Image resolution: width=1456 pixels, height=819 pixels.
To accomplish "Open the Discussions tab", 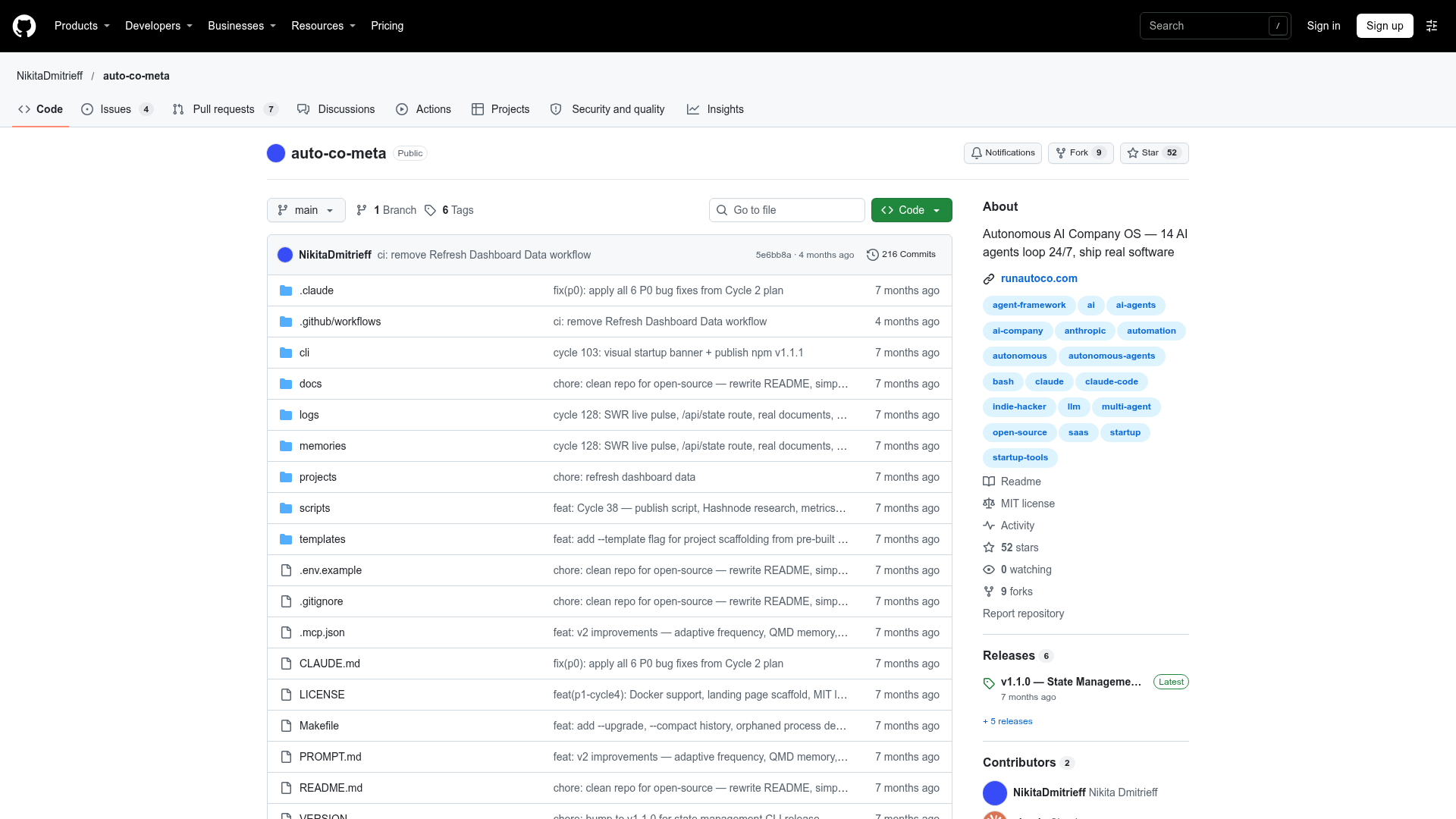I will pos(336,109).
